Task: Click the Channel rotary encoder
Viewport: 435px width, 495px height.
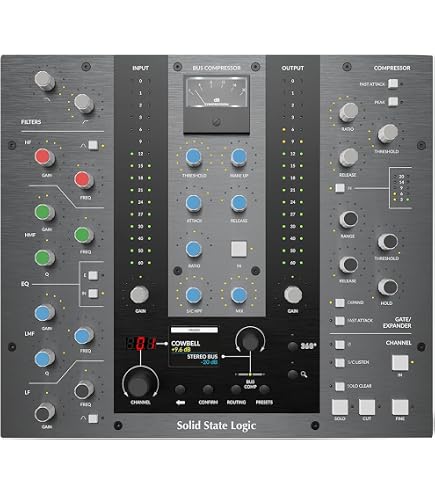Action: [x=140, y=383]
